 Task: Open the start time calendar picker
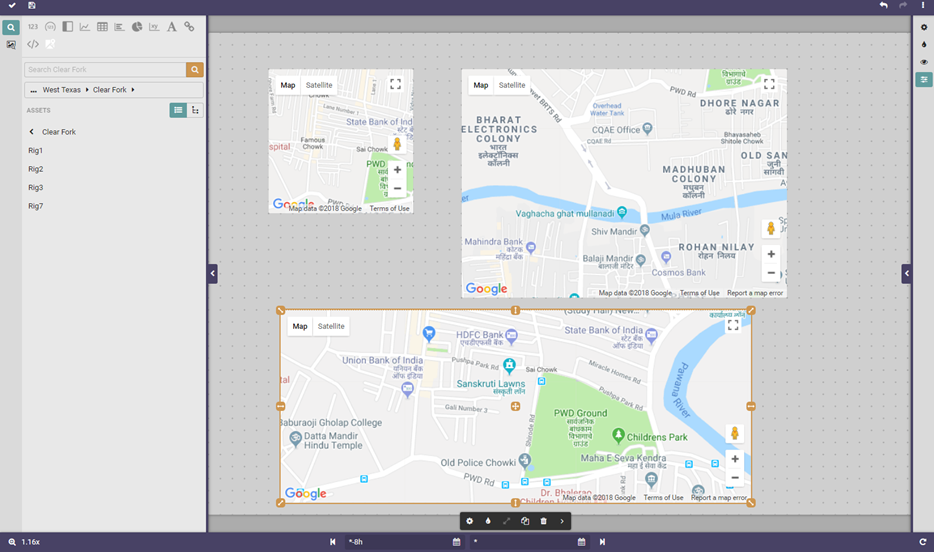tap(456, 542)
